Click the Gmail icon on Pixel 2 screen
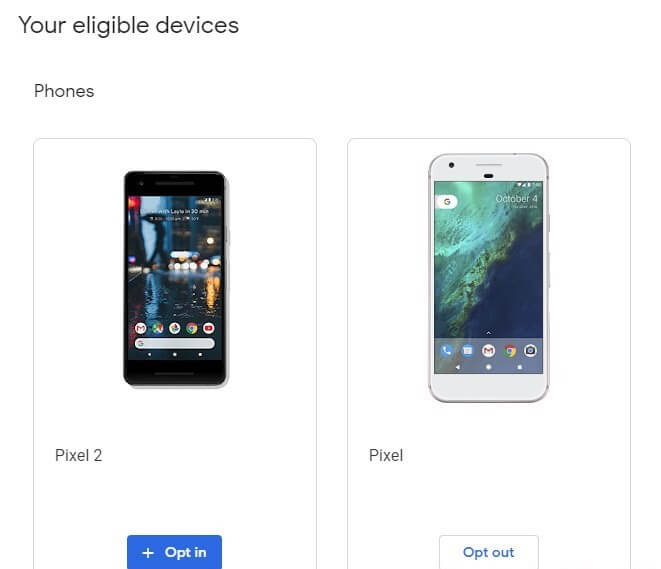Screen dimensions: 661x569 (x=140, y=328)
